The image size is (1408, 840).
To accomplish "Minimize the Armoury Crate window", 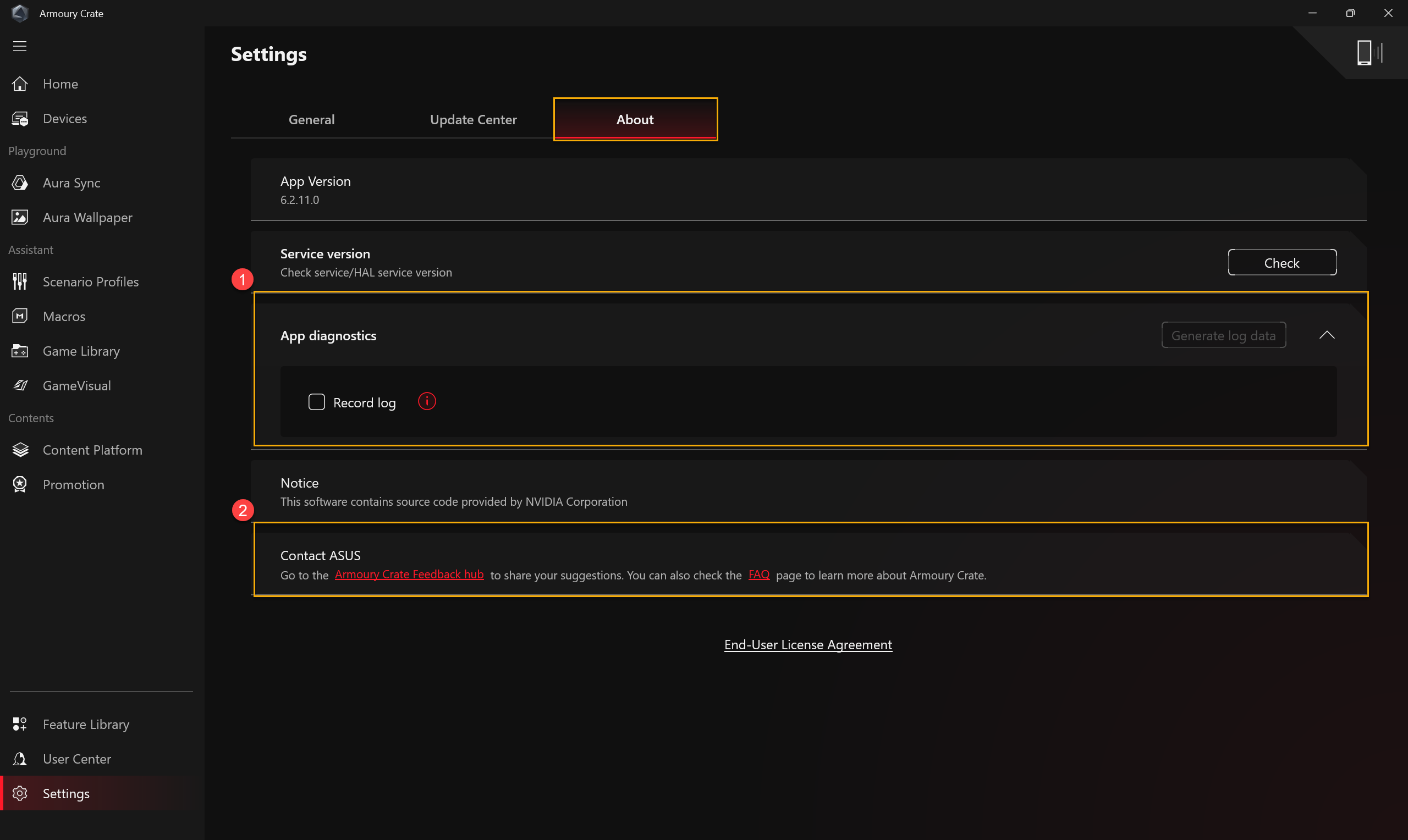I will click(x=1312, y=13).
